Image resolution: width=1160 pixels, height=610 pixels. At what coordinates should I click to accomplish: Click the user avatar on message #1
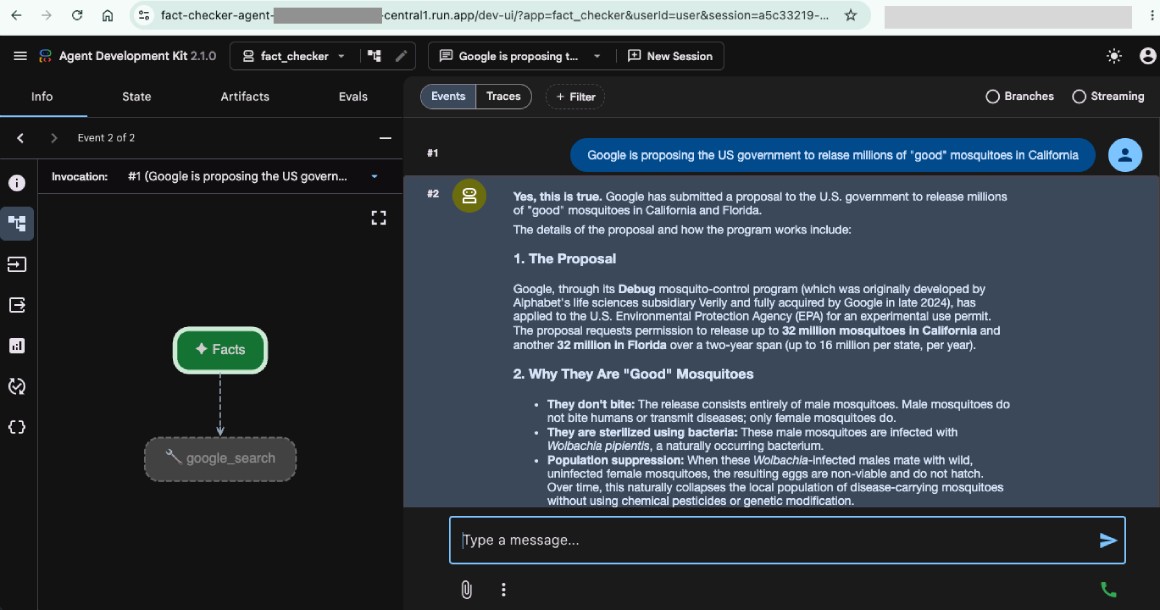point(1124,155)
